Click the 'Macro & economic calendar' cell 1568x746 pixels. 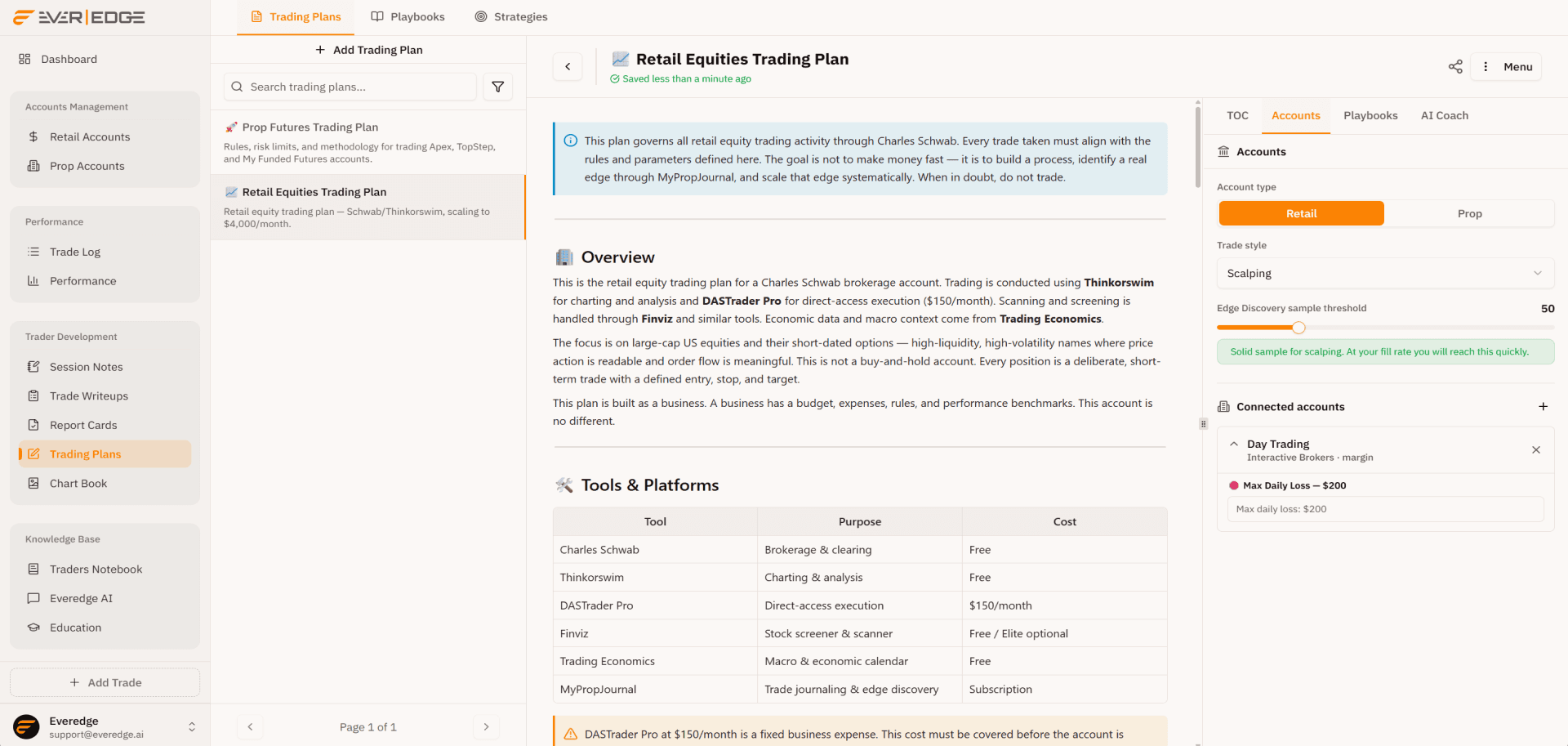click(x=859, y=661)
